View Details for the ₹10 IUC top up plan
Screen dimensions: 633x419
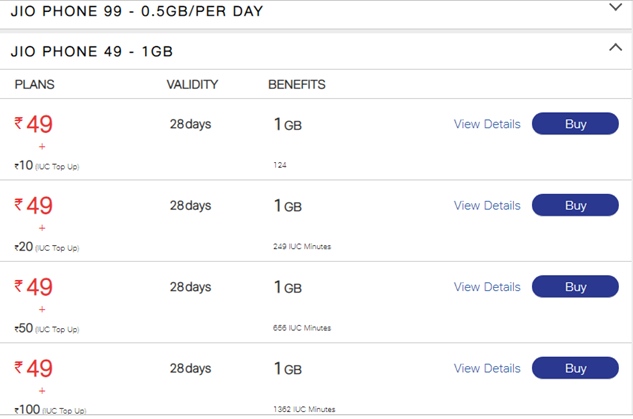coord(487,124)
